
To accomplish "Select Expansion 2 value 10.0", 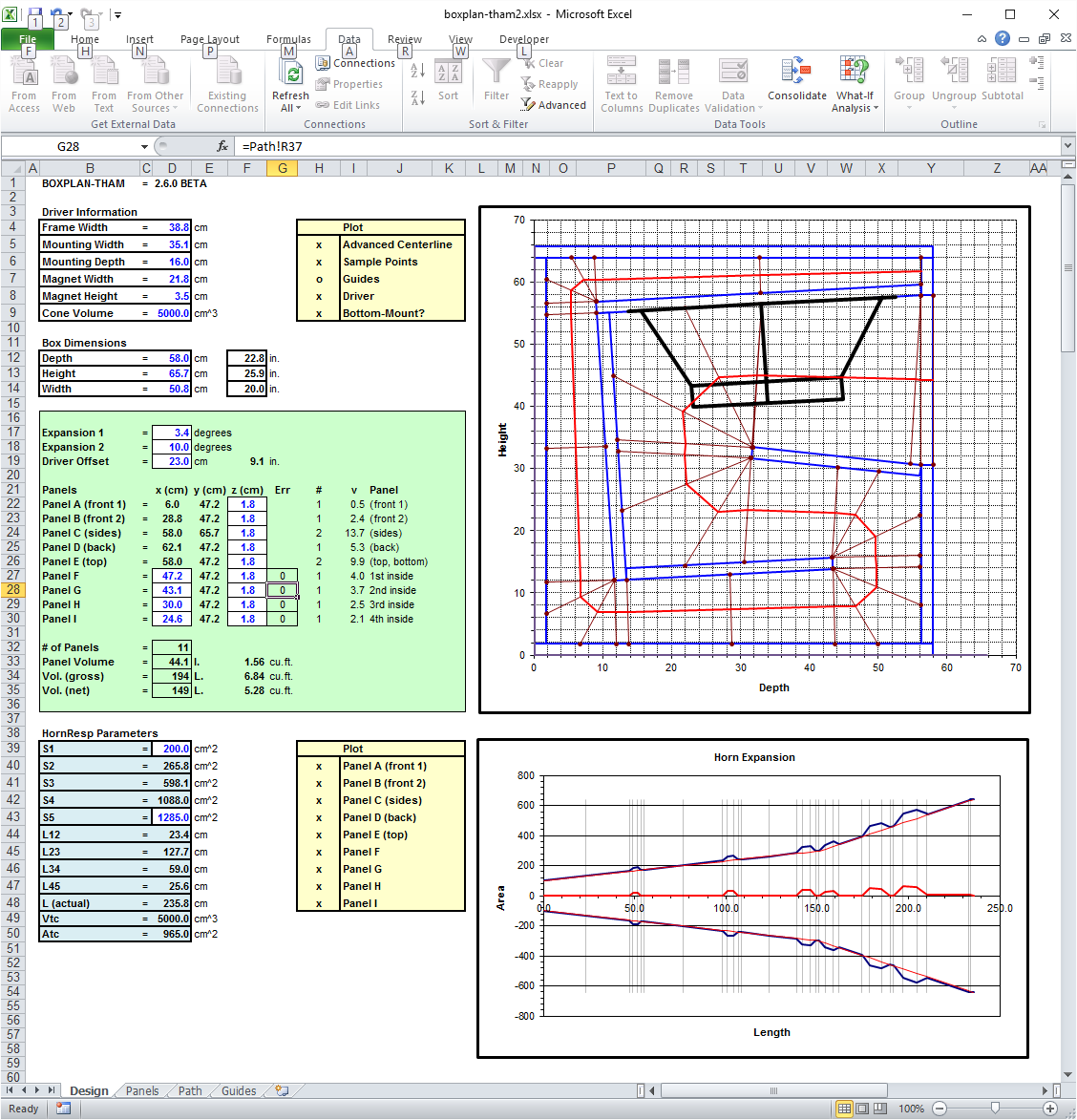I will [x=172, y=447].
